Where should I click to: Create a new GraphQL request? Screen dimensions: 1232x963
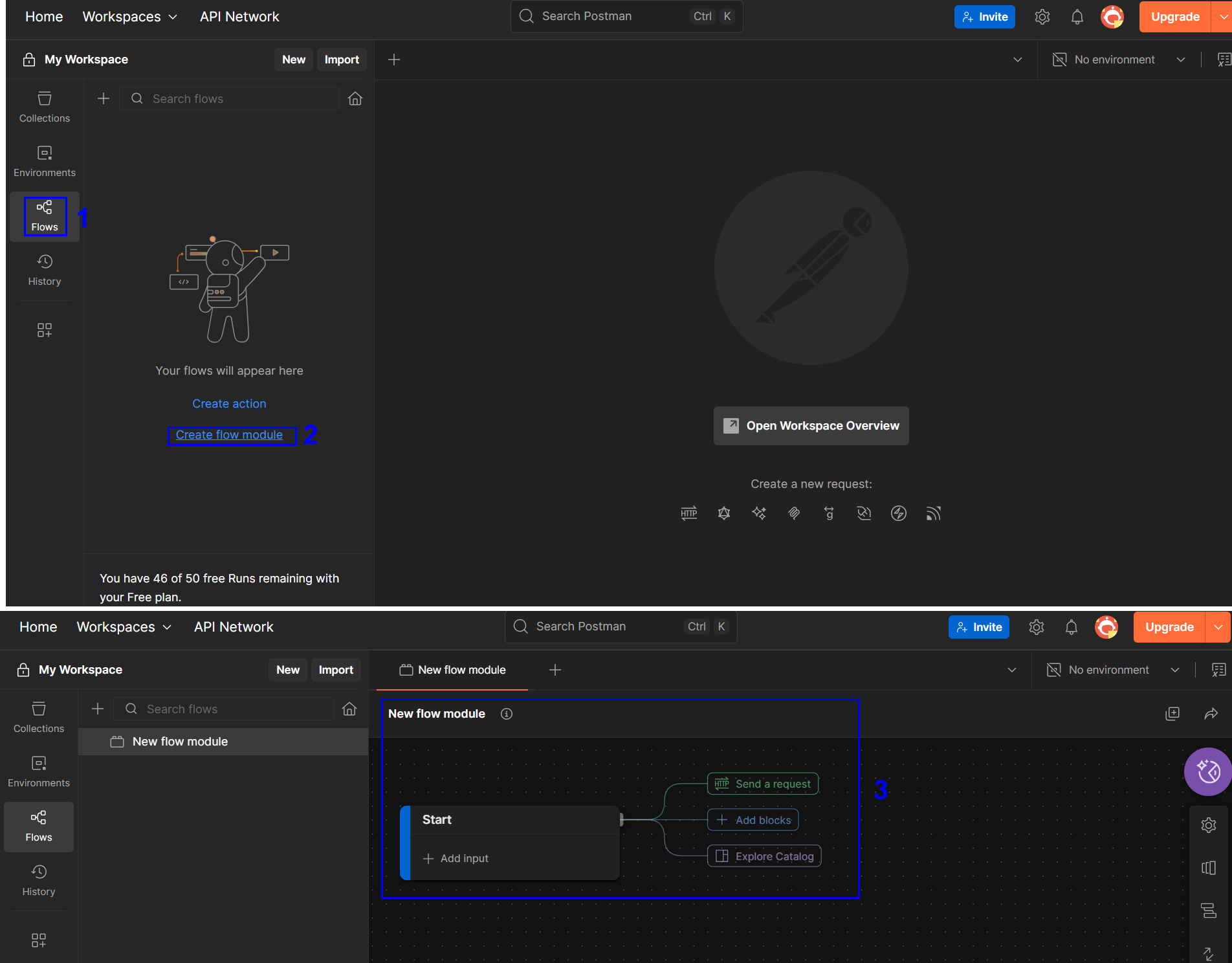(x=724, y=513)
